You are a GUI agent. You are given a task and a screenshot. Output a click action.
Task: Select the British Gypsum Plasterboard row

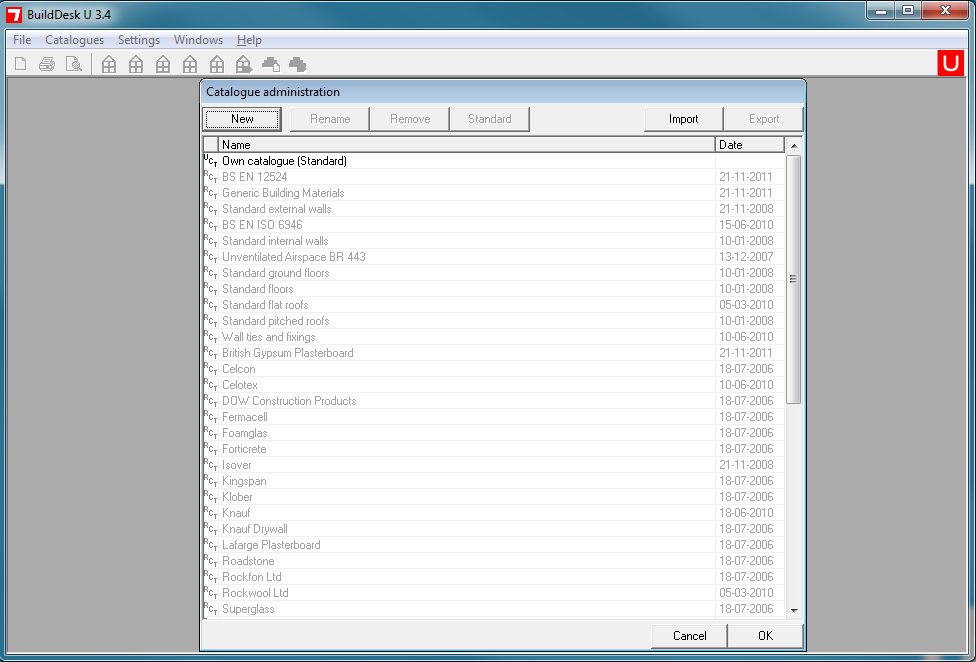coord(494,353)
